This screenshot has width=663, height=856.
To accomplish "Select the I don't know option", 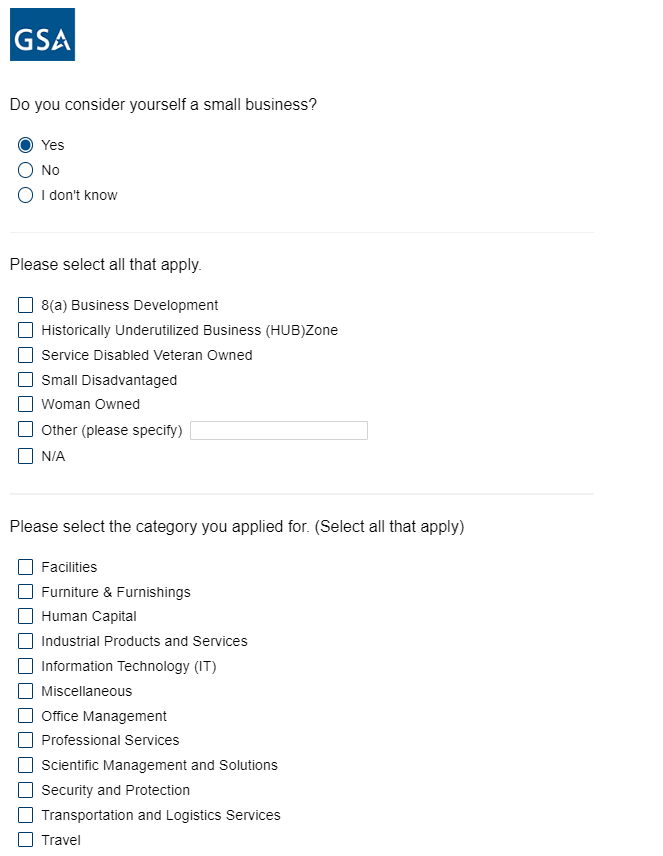I will [26, 195].
